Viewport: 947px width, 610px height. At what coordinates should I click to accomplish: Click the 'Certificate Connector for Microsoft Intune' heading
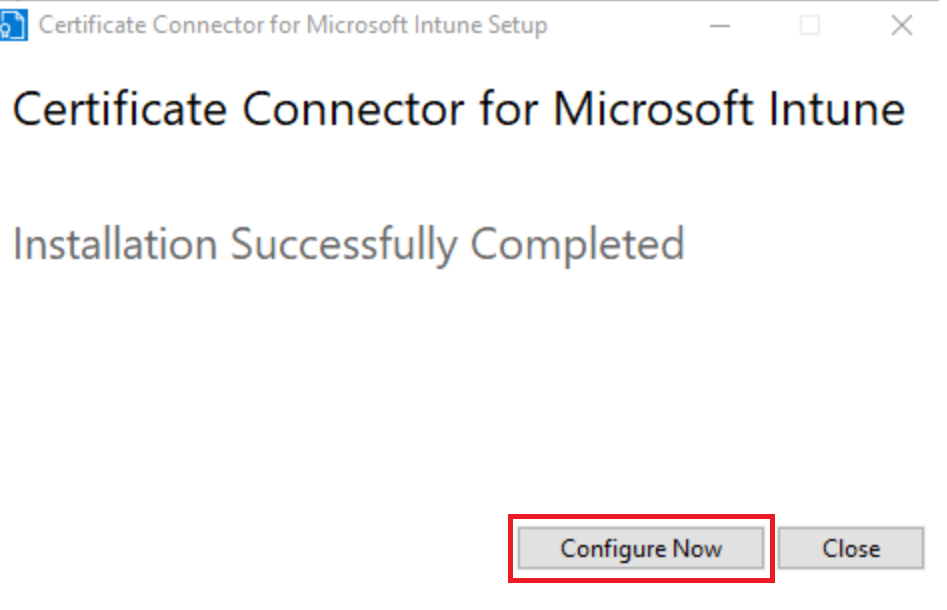458,109
